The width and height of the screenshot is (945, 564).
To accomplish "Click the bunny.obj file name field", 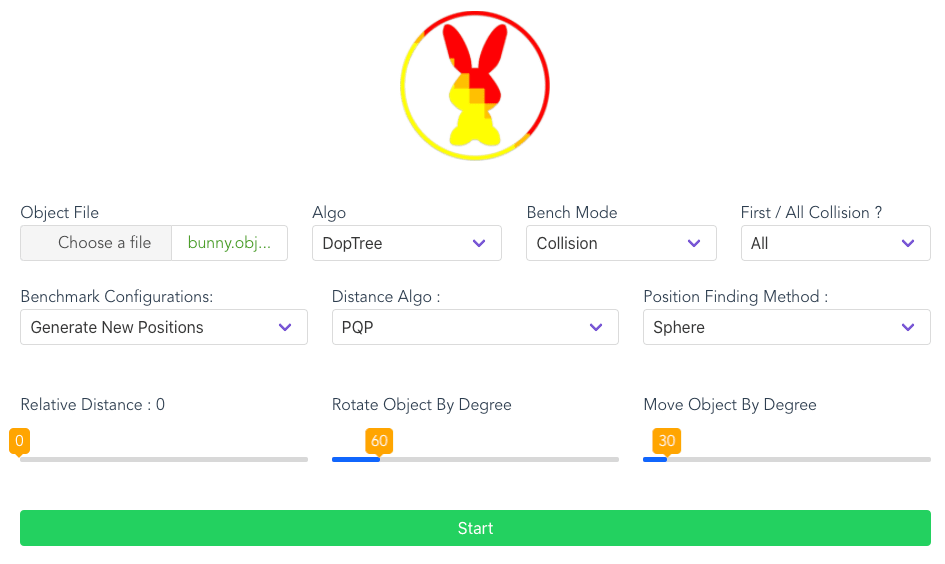I will coord(230,243).
